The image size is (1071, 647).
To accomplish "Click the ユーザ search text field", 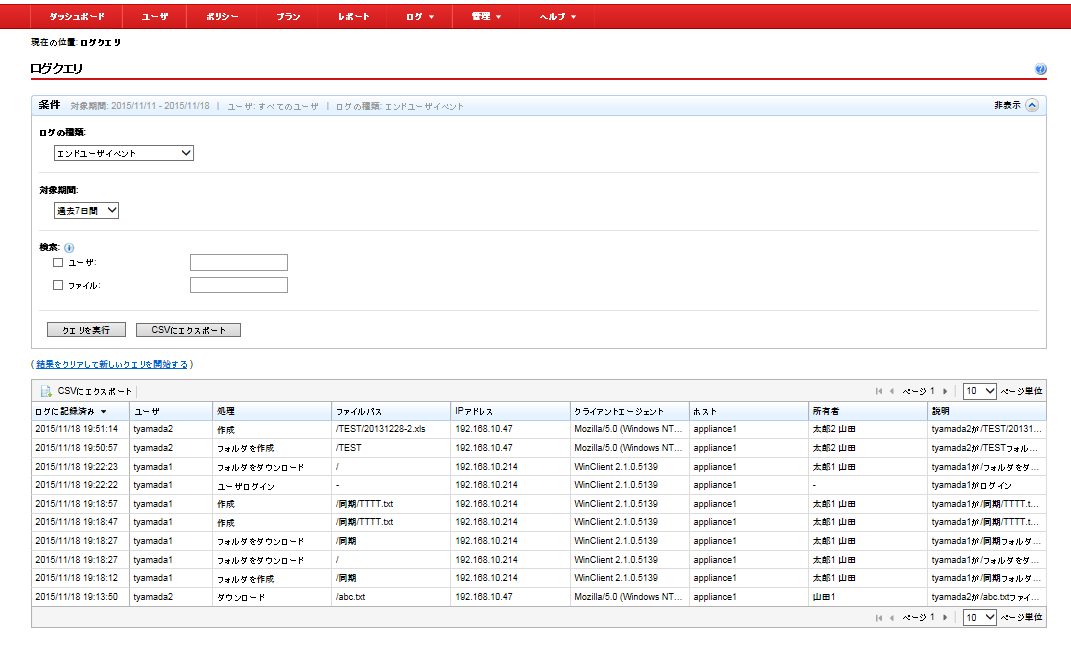I will point(238,263).
